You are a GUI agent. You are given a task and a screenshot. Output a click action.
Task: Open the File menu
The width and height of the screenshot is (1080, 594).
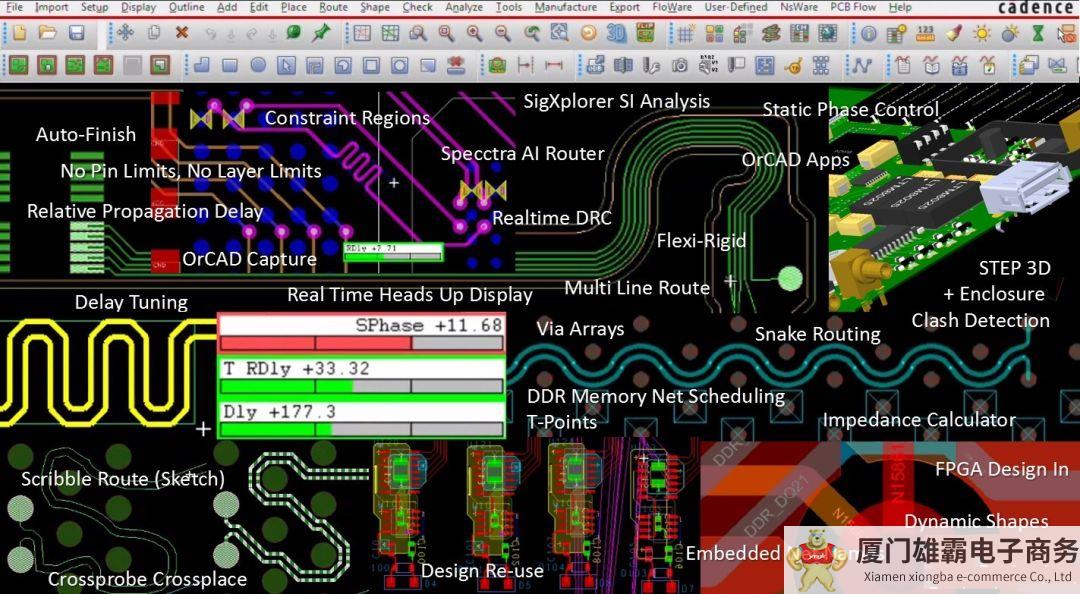pyautogui.click(x=14, y=7)
